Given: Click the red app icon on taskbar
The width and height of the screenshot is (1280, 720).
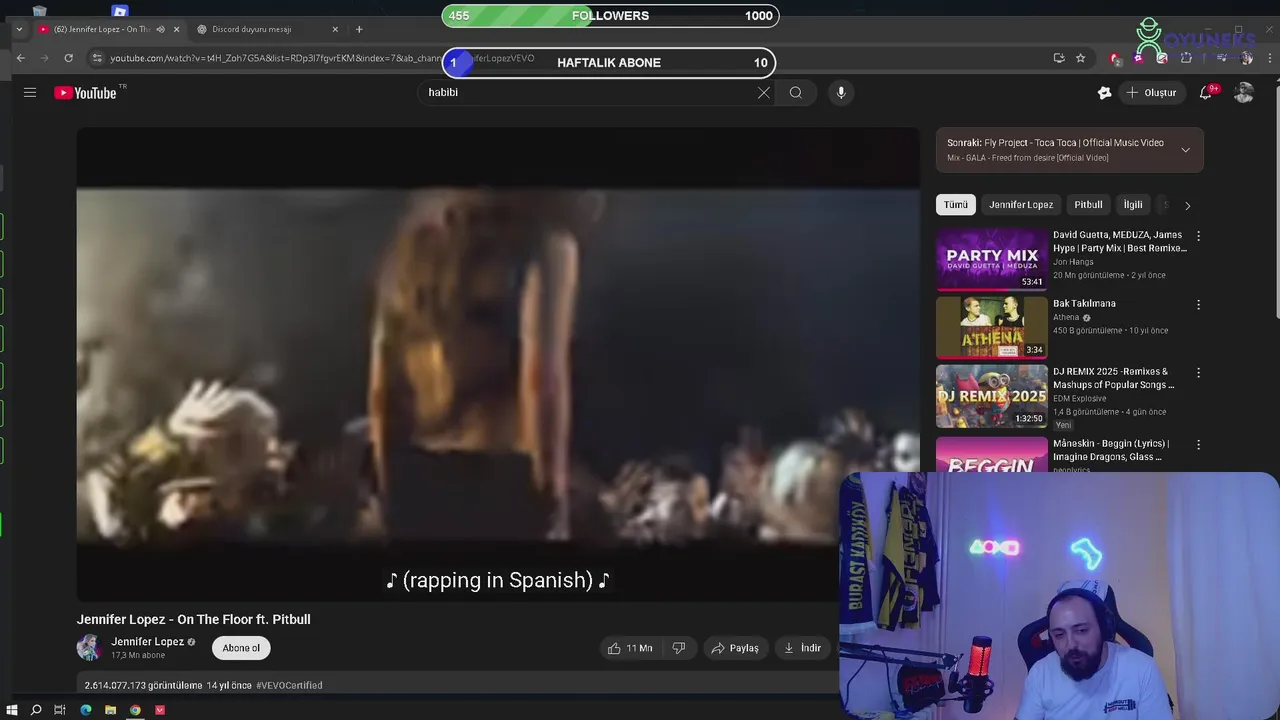Looking at the screenshot, I should coord(160,710).
